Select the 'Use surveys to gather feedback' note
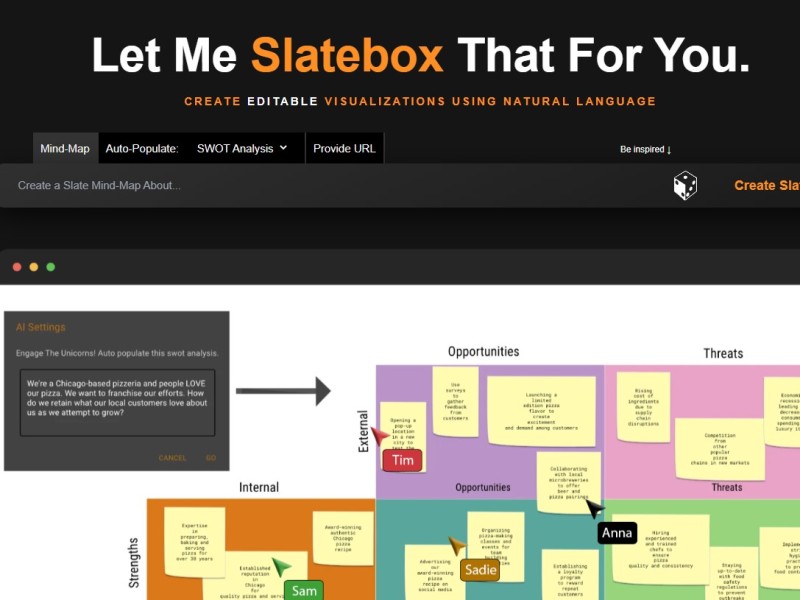Viewport: 800px width, 600px height. click(x=455, y=402)
